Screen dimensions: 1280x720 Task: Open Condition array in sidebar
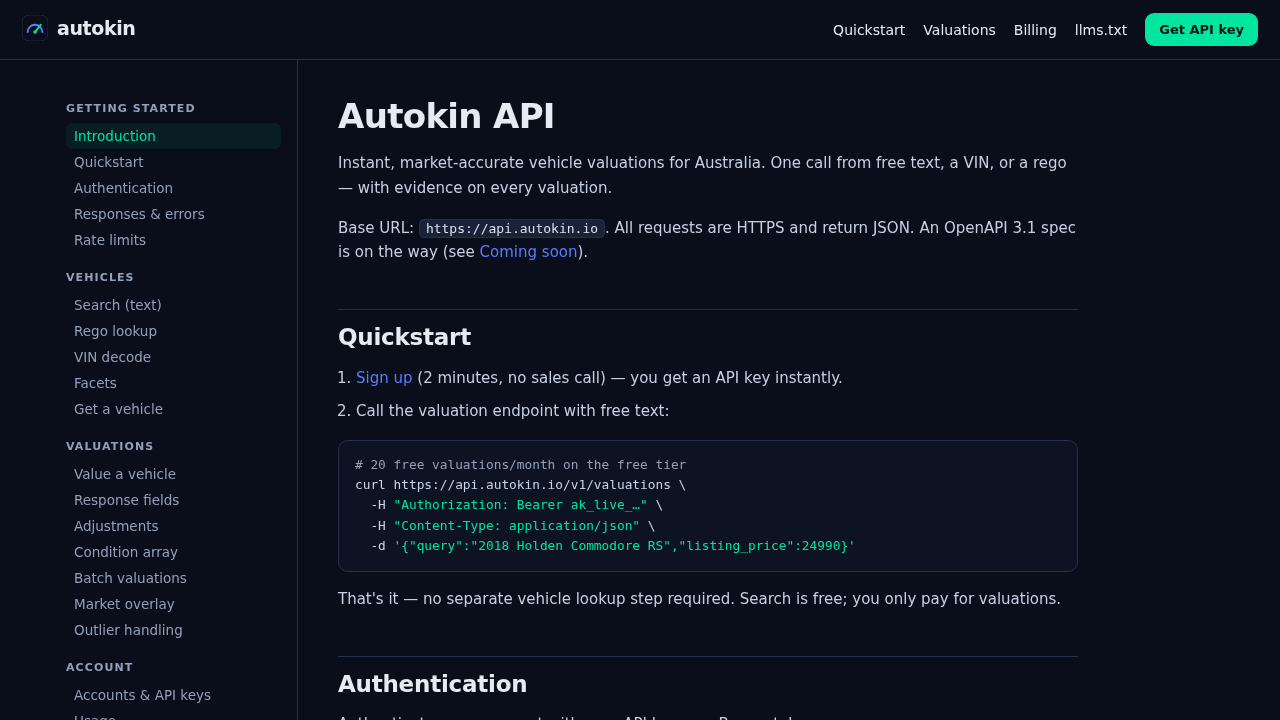pos(173,552)
